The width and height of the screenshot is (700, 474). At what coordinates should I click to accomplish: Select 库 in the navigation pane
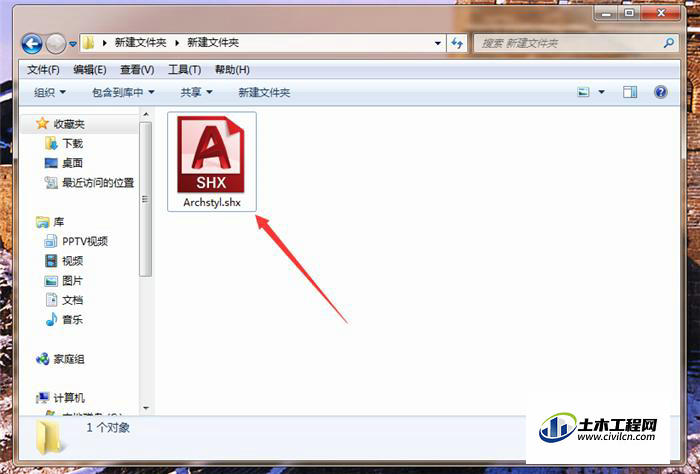59,222
